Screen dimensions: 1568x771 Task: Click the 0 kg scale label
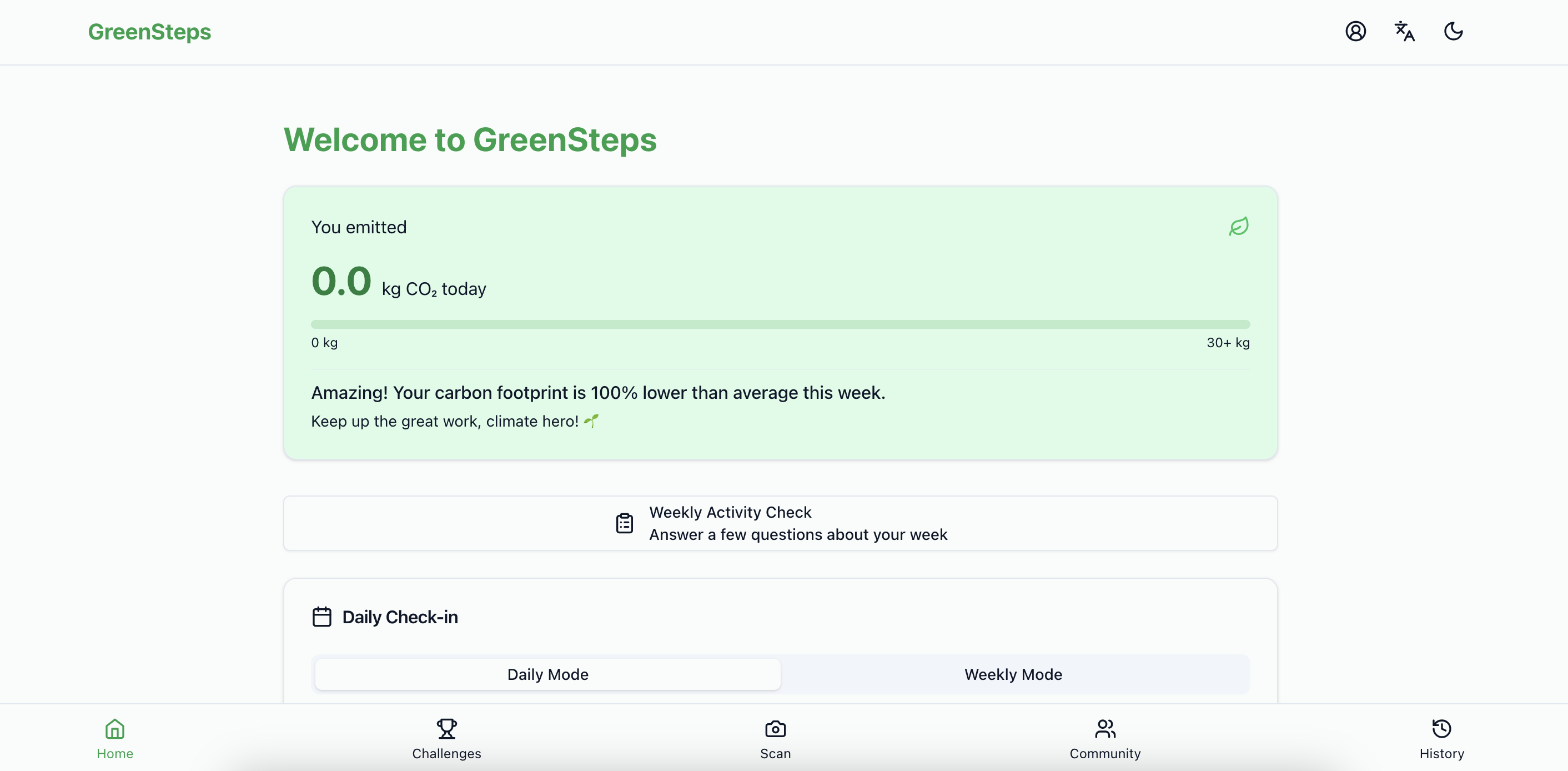pos(324,342)
